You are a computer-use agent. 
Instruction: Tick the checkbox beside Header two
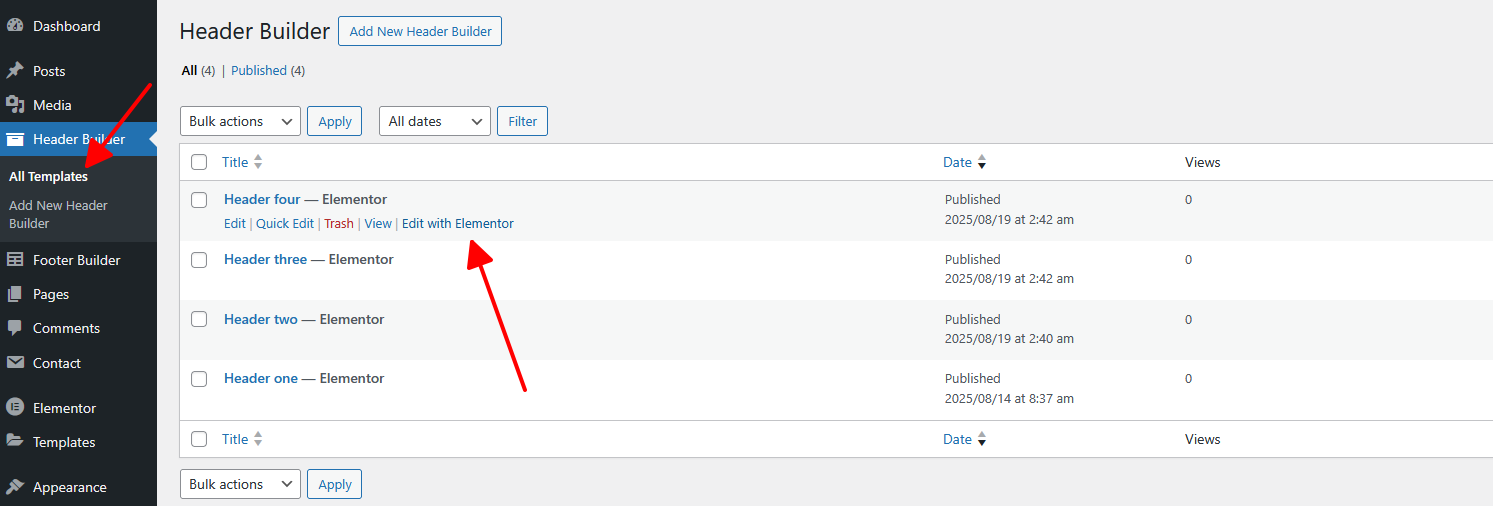click(199, 319)
